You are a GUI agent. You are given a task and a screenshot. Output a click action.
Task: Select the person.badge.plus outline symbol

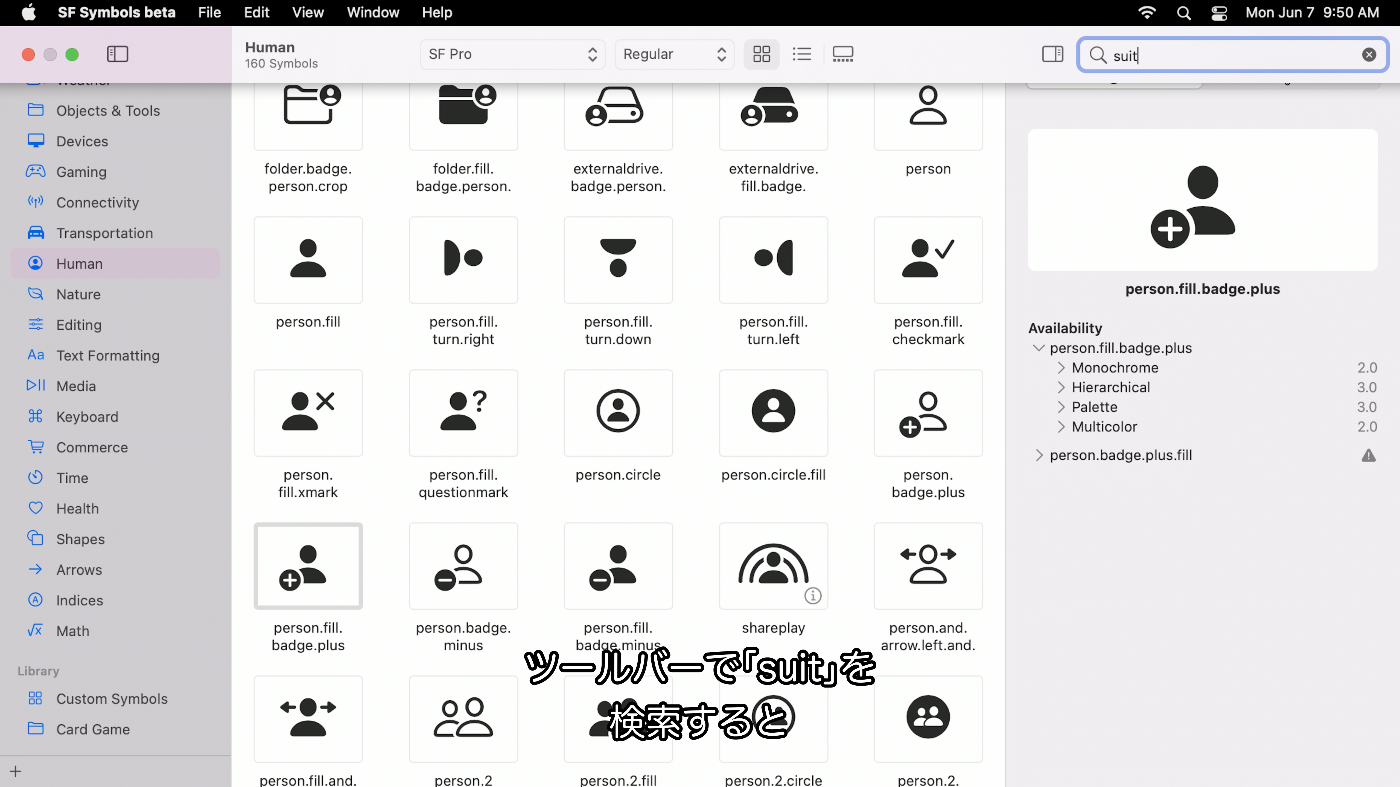[928, 413]
